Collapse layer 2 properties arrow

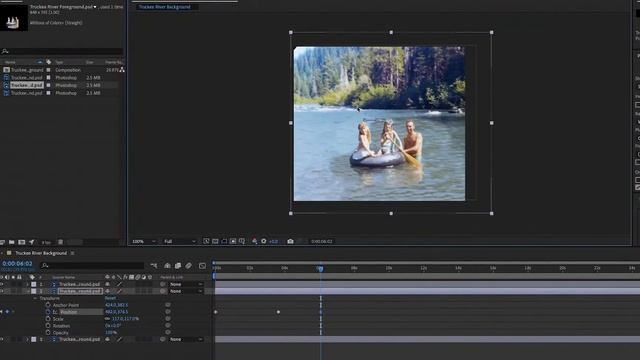(28, 291)
